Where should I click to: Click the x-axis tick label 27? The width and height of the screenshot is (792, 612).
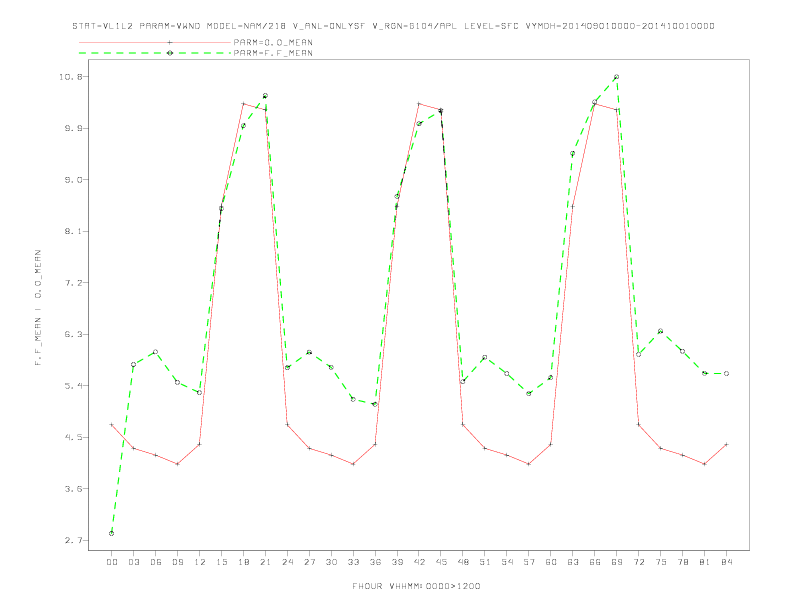pos(309,562)
